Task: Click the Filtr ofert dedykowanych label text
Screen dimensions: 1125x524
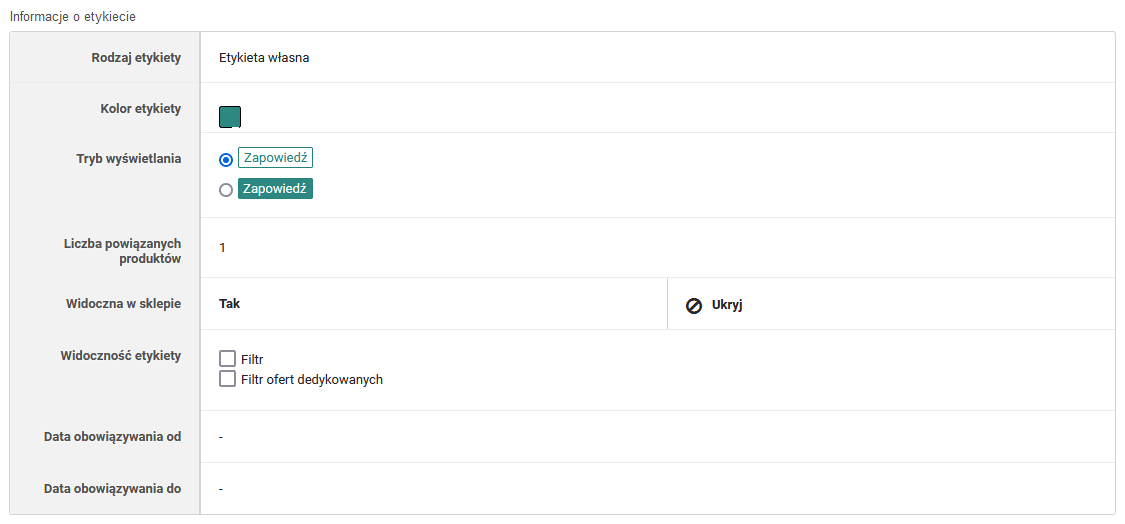Action: [312, 380]
